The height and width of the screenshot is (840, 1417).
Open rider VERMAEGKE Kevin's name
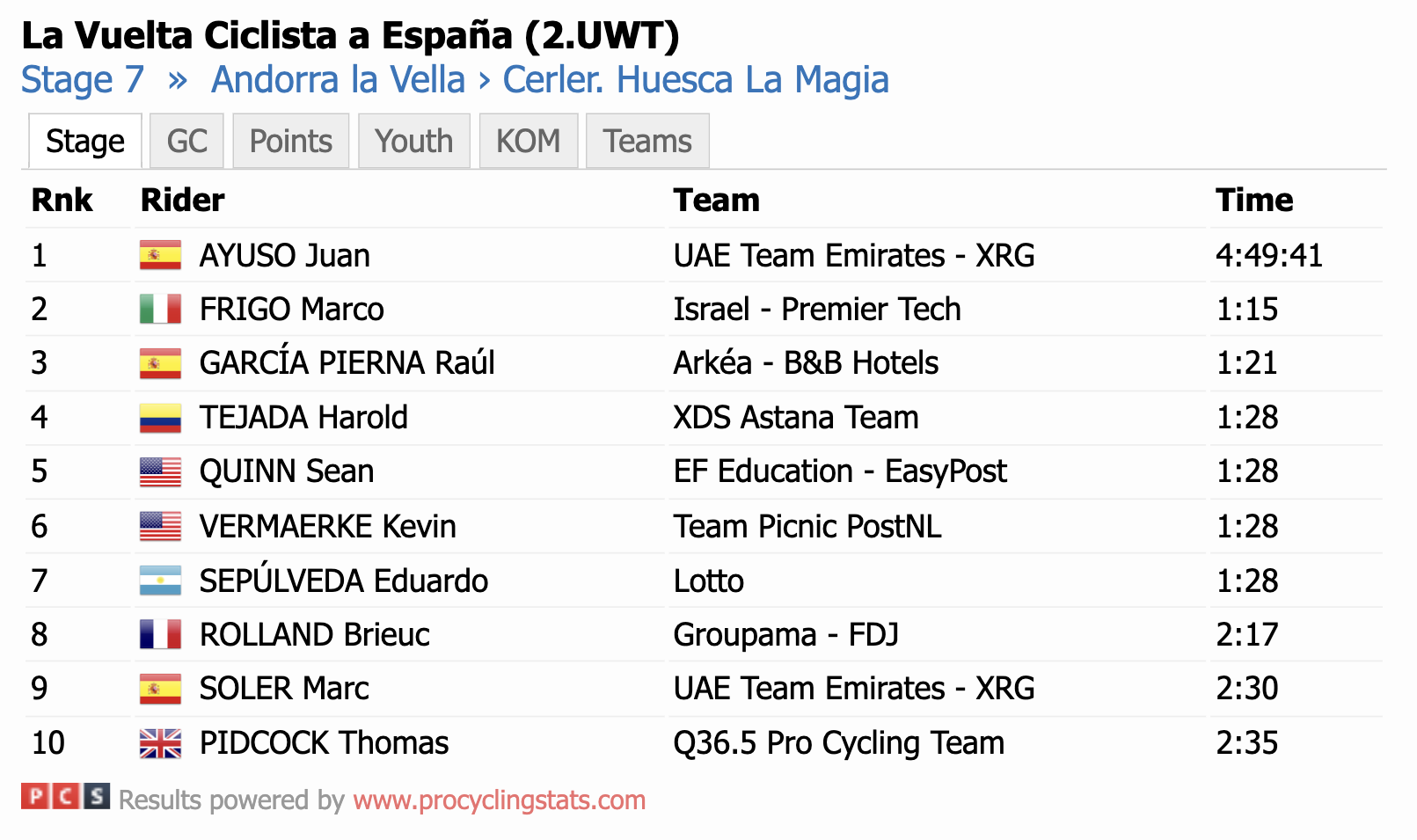tap(328, 526)
